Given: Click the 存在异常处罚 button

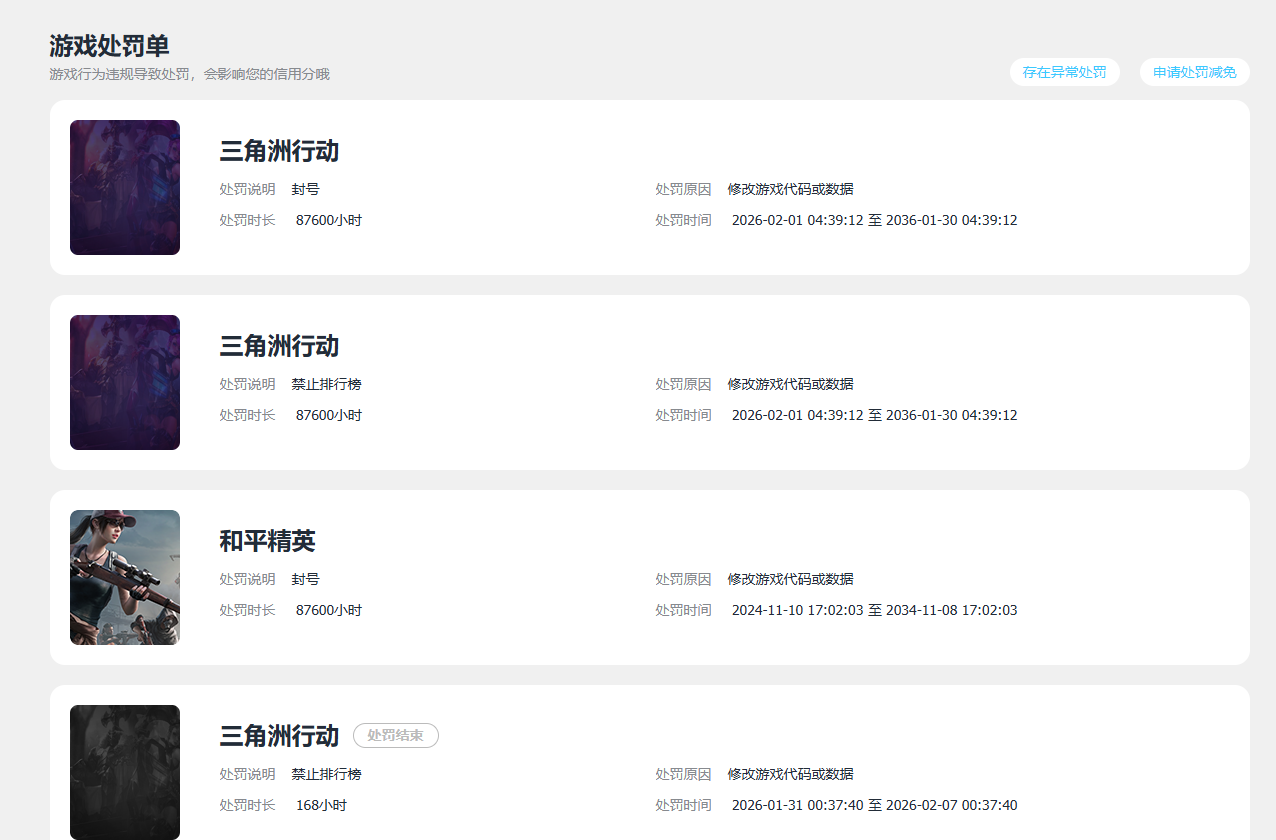Looking at the screenshot, I should click(1064, 72).
